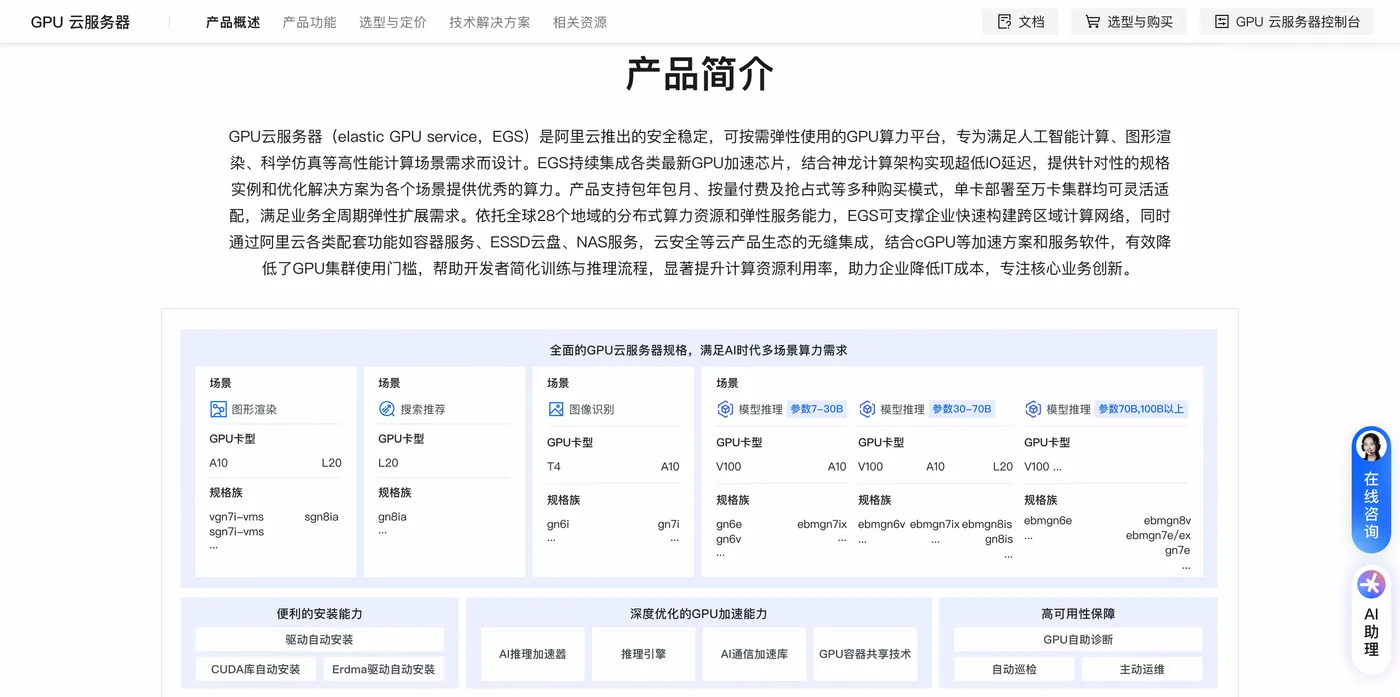Click the 推理引擎 box
Screen dimensions: 1400x697
[643, 654]
